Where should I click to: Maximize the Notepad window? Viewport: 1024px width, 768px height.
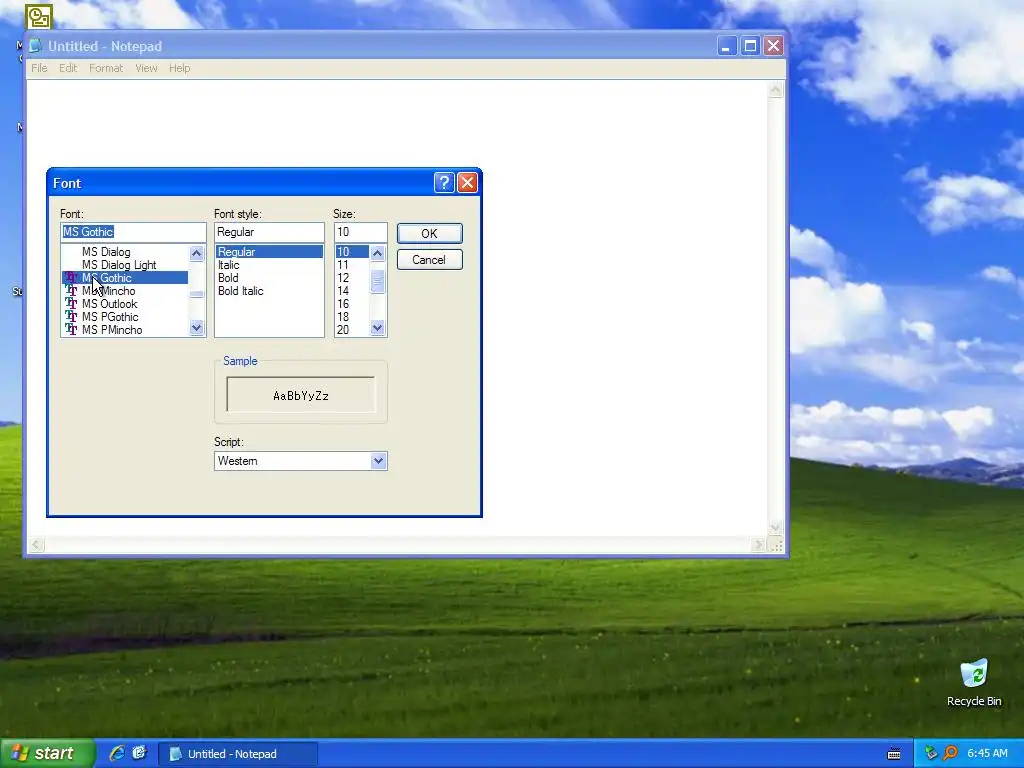point(750,46)
